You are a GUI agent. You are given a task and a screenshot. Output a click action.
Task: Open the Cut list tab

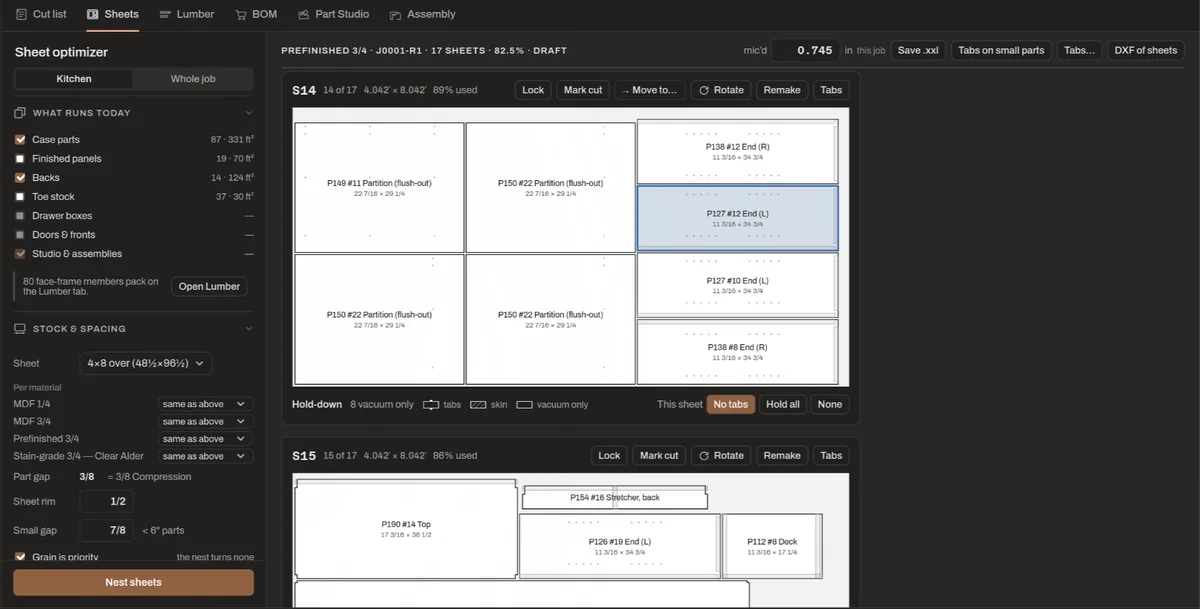click(42, 14)
